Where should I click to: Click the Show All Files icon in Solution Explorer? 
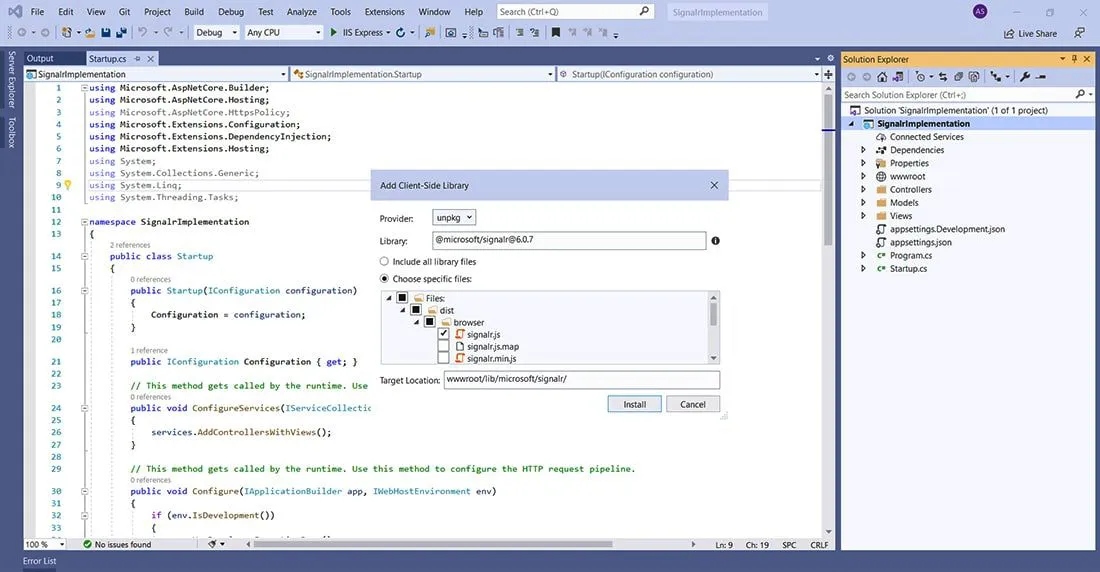[974, 77]
